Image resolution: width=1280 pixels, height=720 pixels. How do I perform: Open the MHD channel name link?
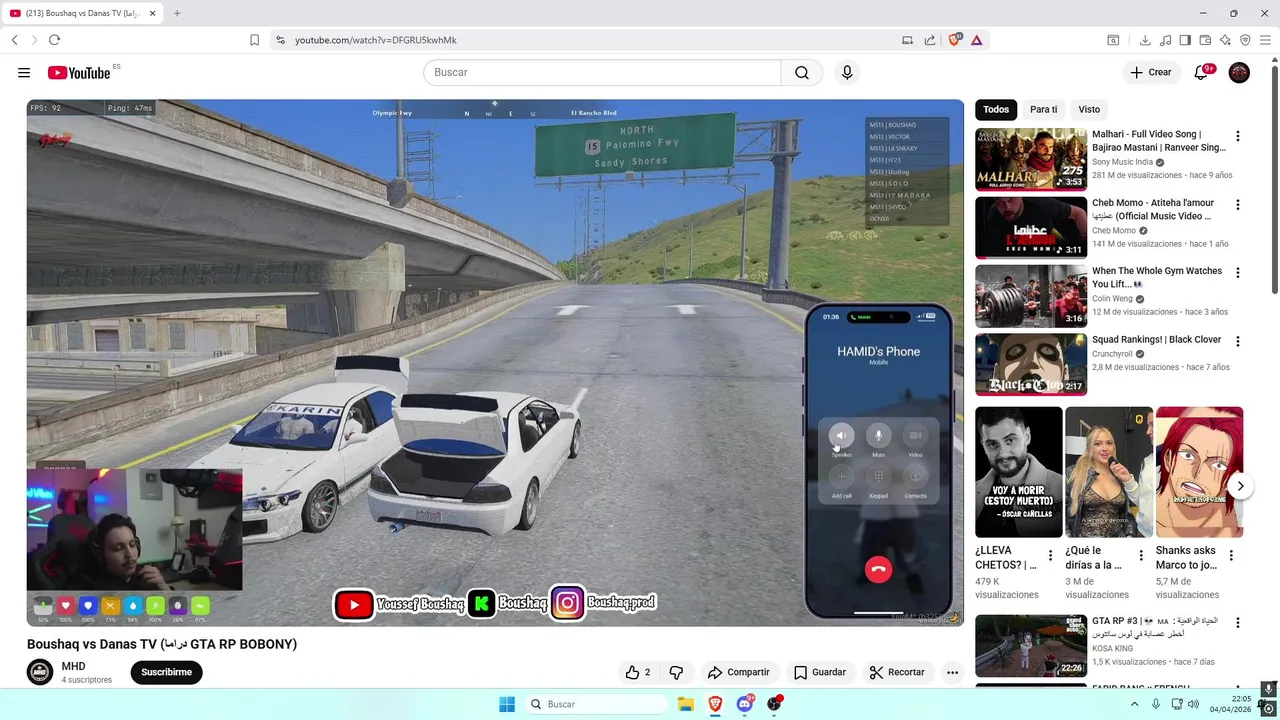pyautogui.click(x=73, y=666)
